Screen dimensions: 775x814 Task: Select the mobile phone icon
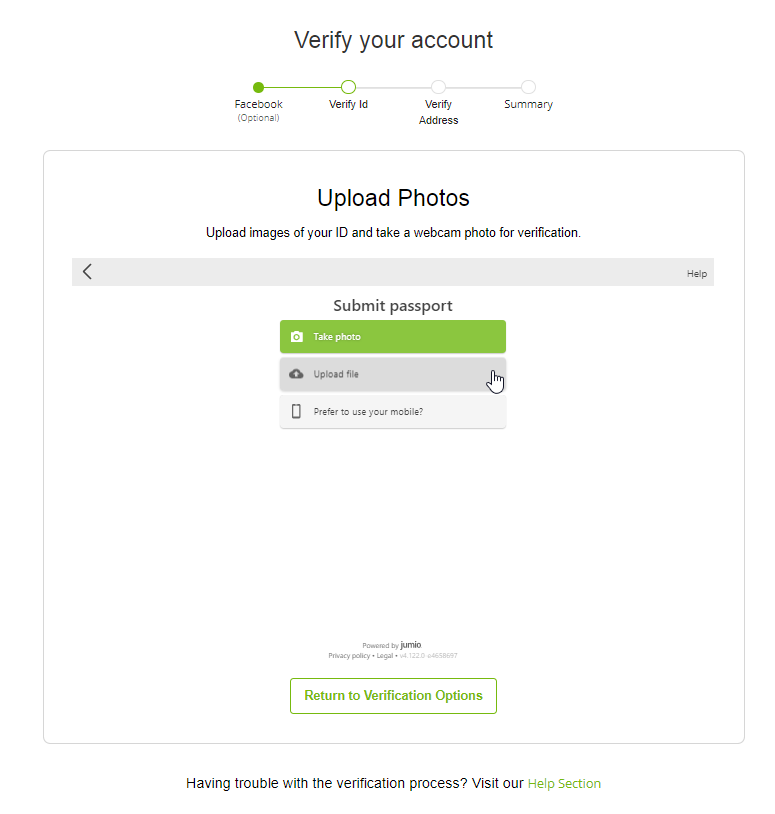296,410
